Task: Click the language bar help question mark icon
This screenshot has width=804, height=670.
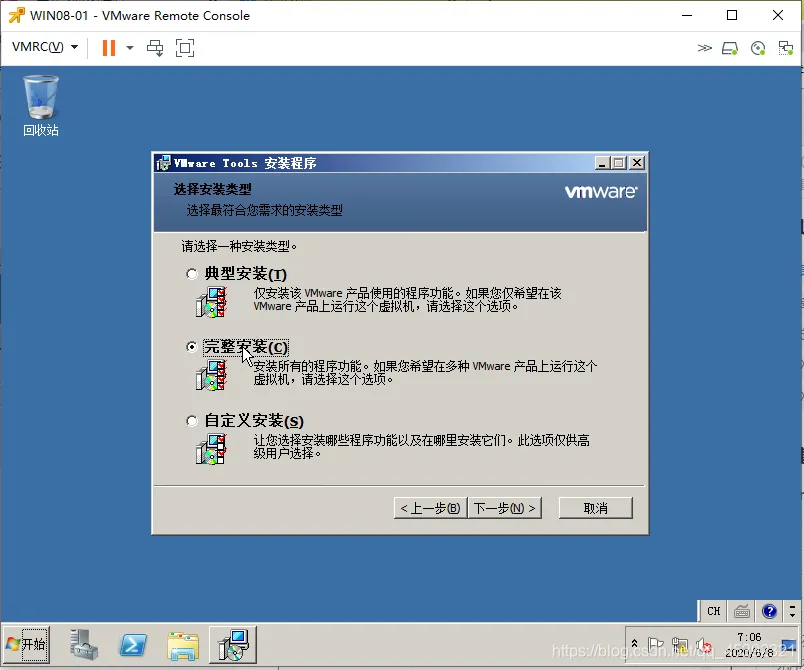Action: click(x=769, y=611)
